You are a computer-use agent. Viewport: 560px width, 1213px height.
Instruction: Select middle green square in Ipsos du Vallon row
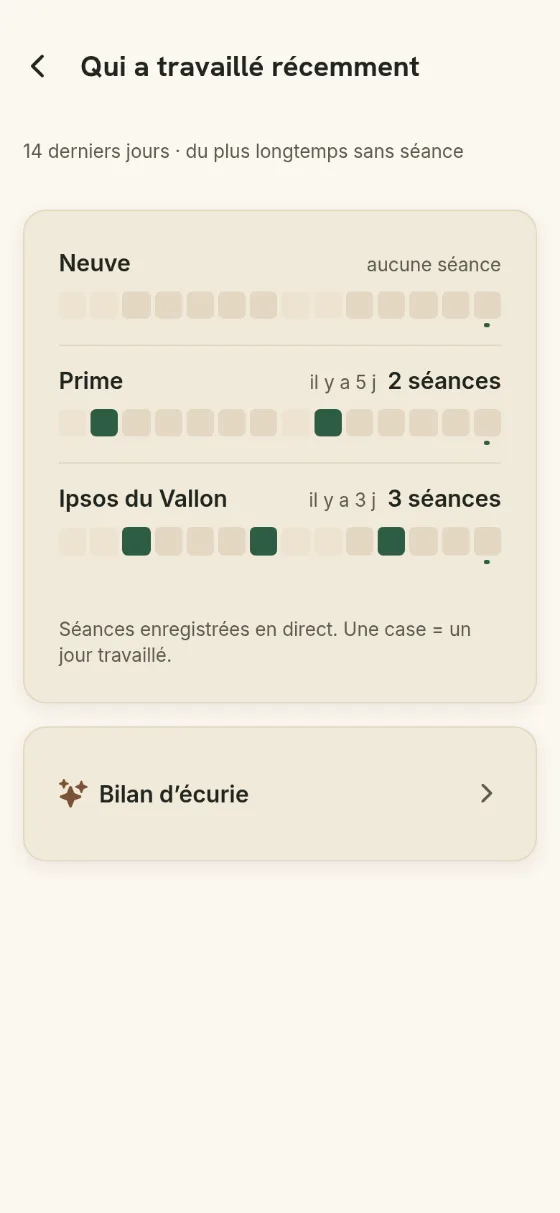(x=264, y=541)
